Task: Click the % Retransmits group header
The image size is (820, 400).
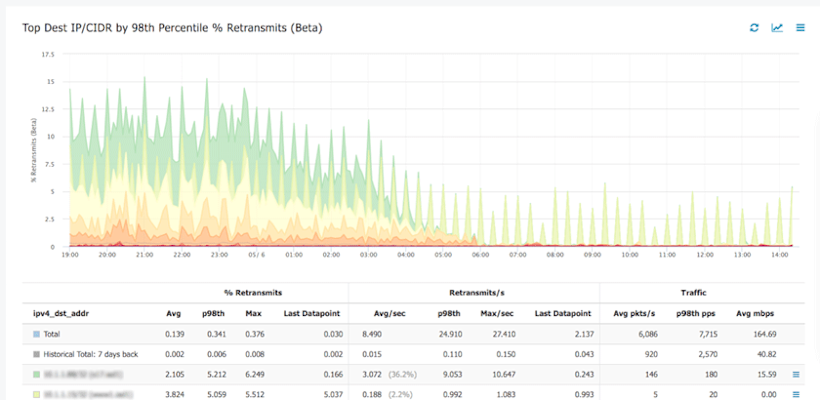Action: point(252,293)
